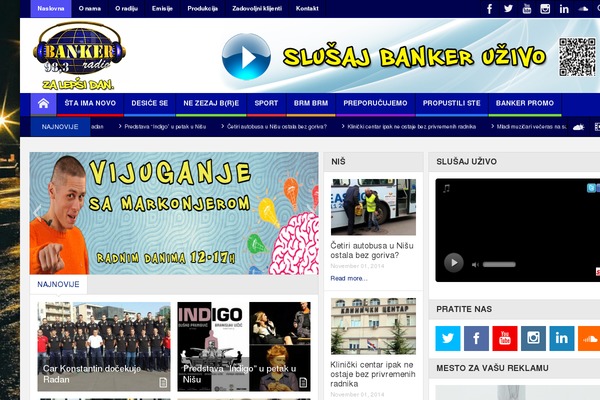
Task: Open the DESIĆE SE section
Action: coord(150,103)
